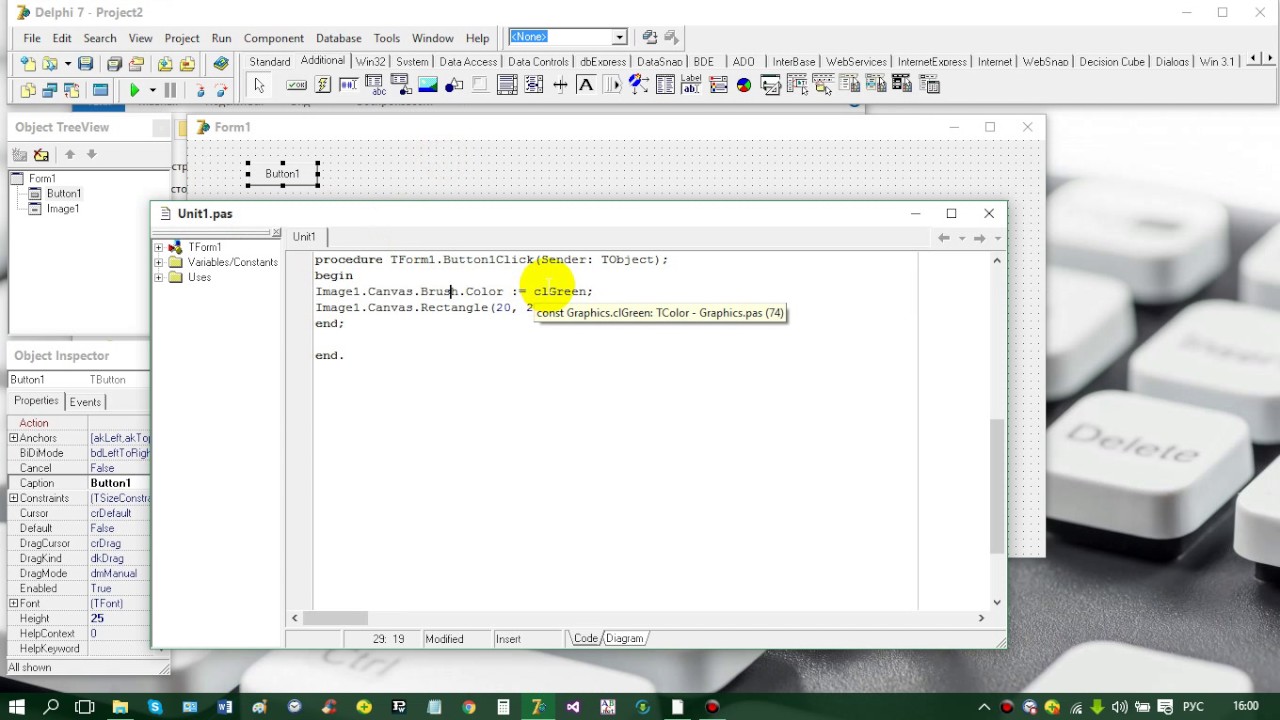Expand the Variables/Constants node
The image size is (1280, 720).
[158, 262]
